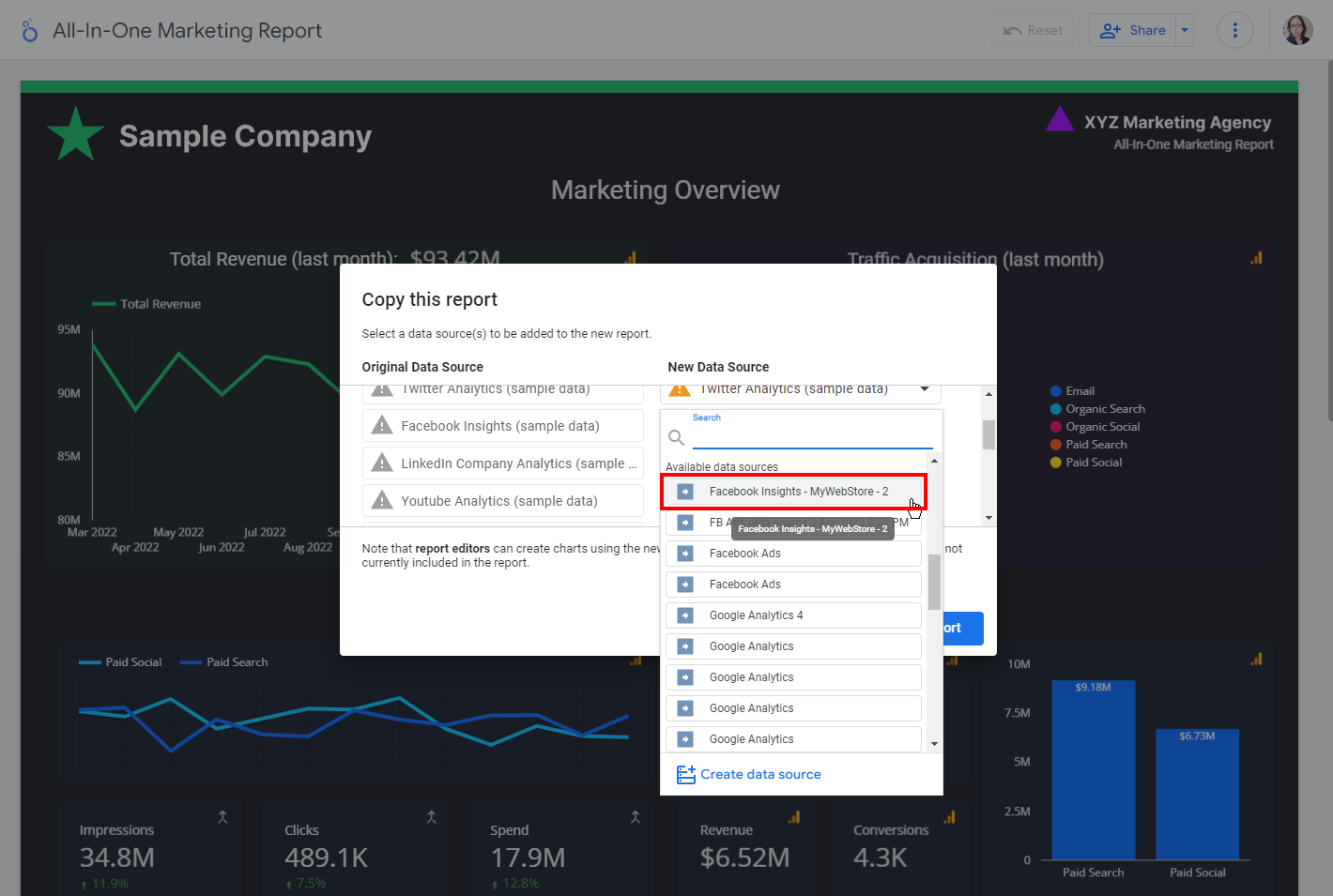This screenshot has height=896, width=1333.
Task: Expand the Share button dropdown arrow
Action: (1185, 30)
